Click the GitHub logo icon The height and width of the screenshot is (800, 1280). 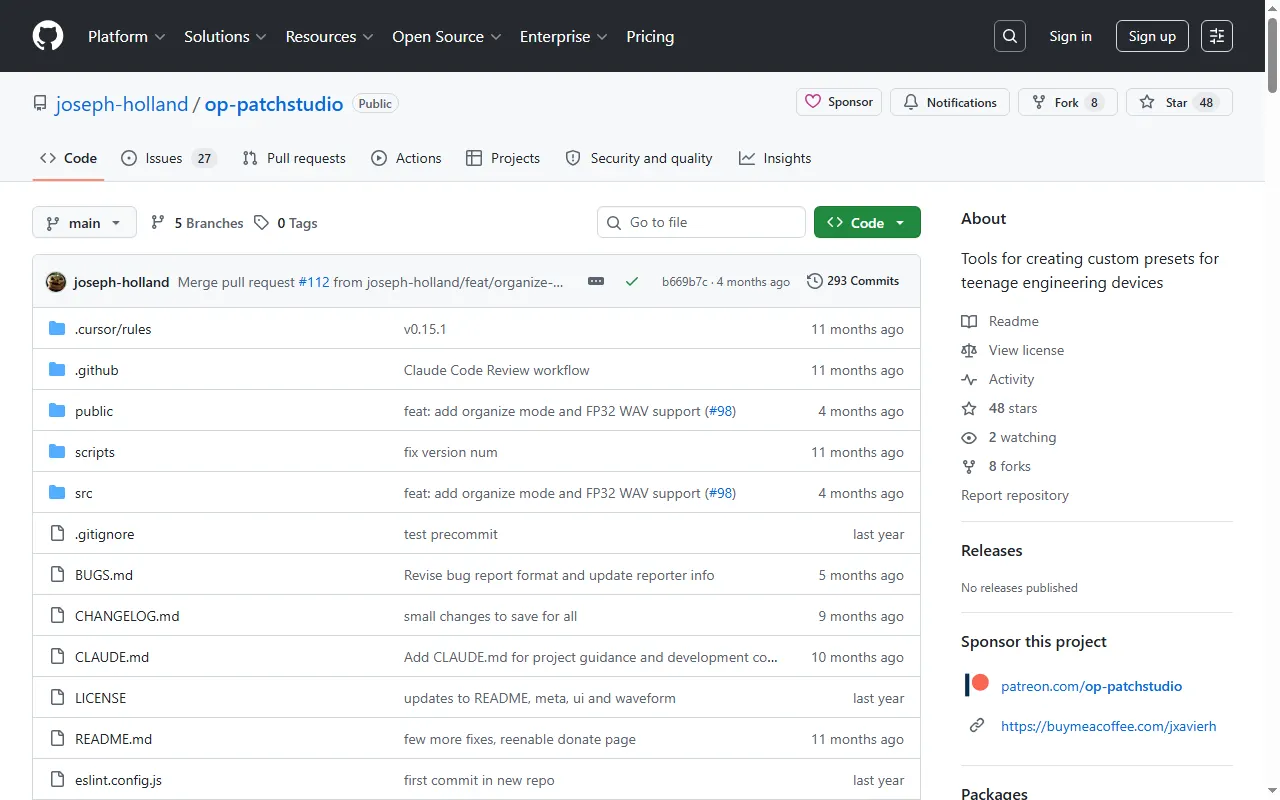[x=48, y=36]
